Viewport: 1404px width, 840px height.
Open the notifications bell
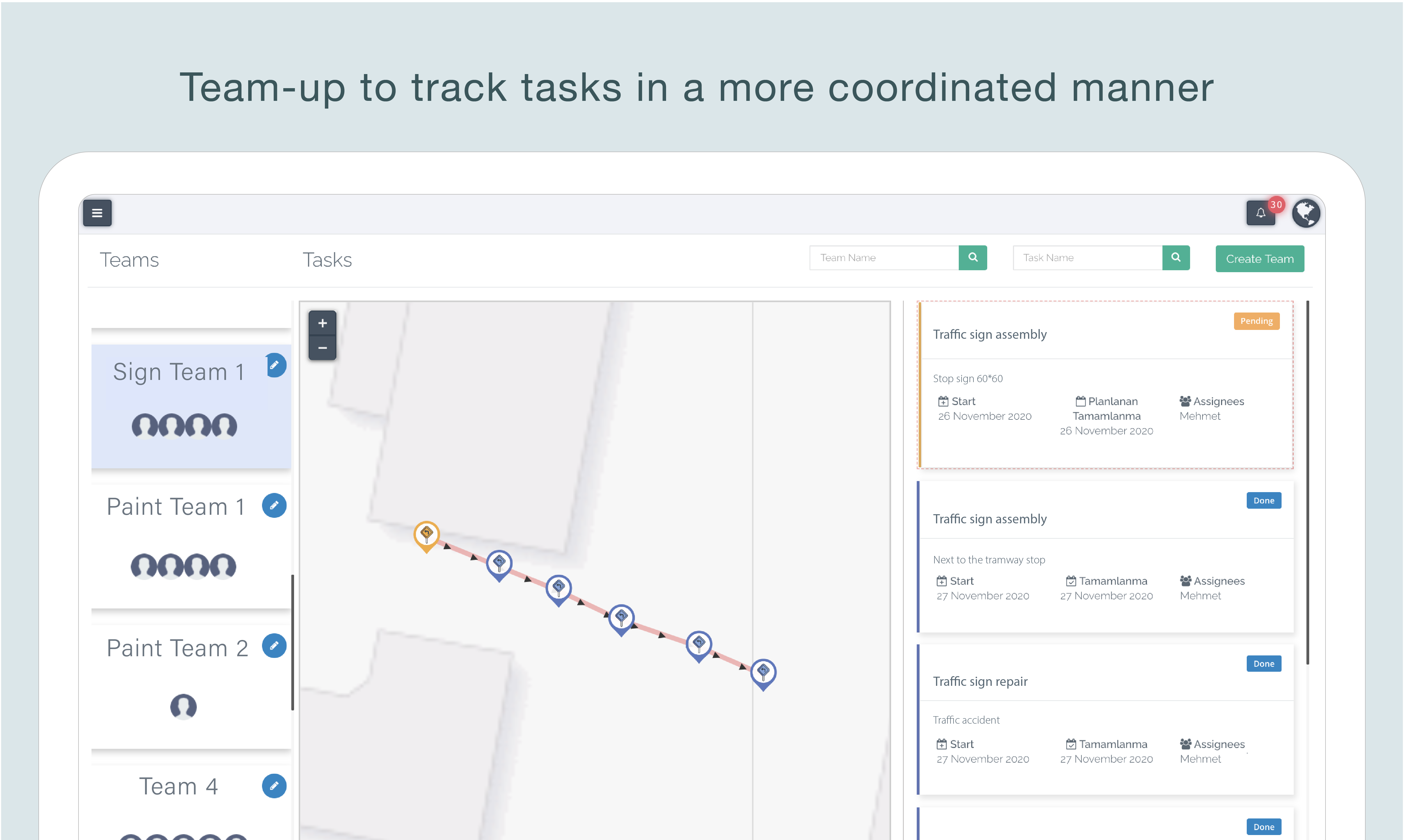[1260, 213]
